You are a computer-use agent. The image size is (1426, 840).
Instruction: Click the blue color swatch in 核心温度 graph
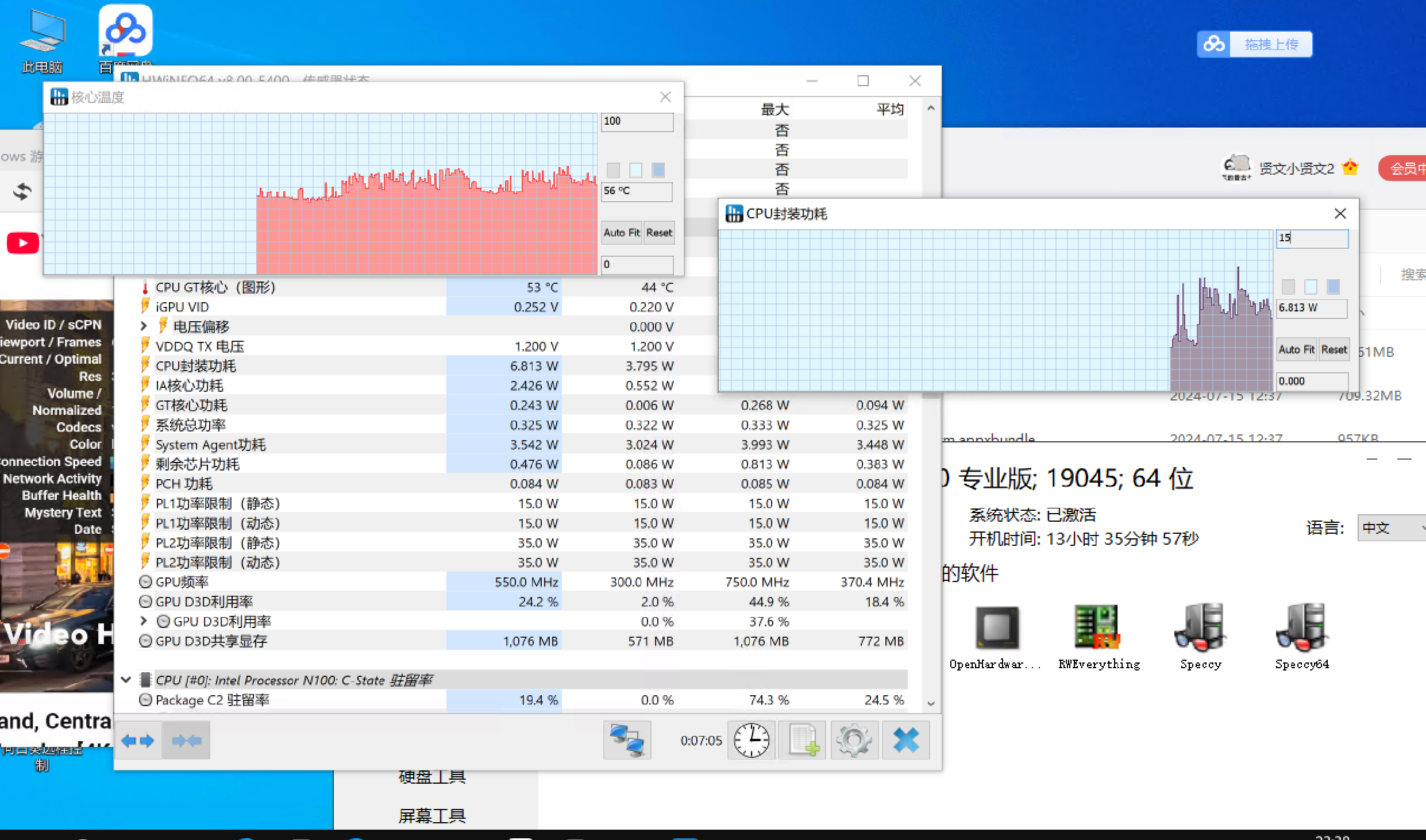point(658,169)
